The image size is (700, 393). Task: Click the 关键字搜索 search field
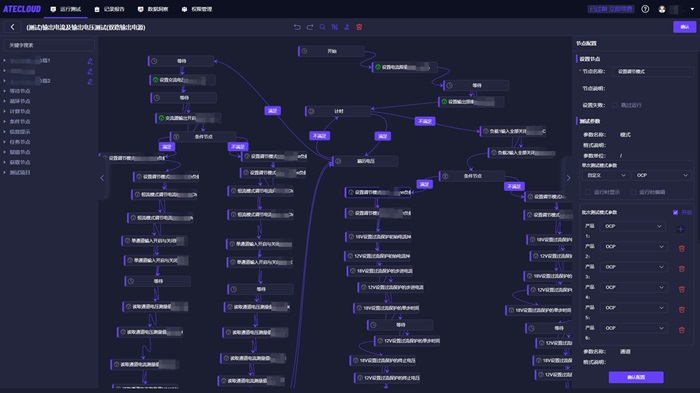(x=49, y=45)
